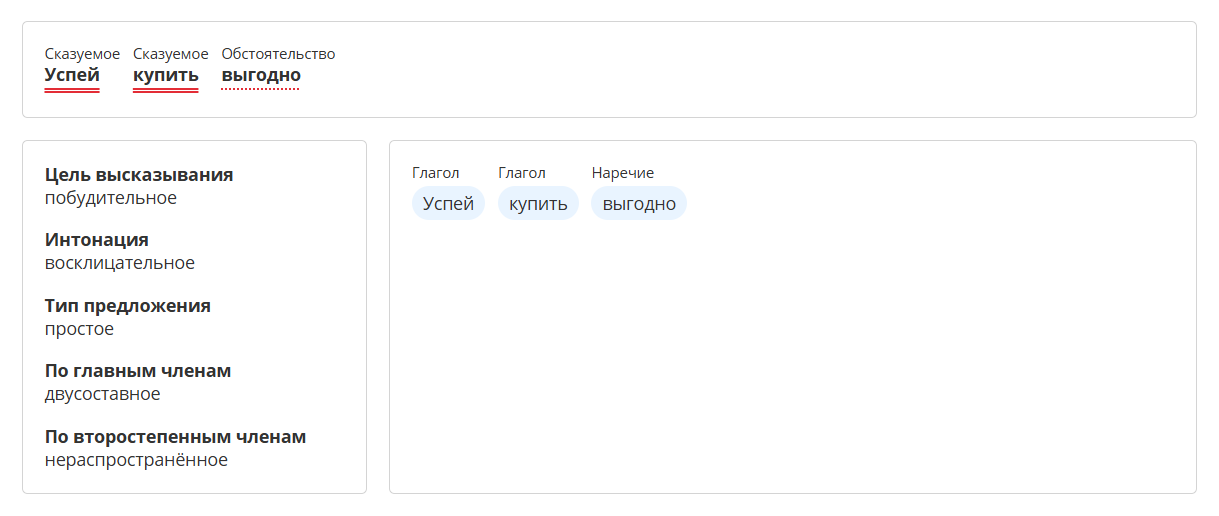The height and width of the screenshot is (516, 1219).
Task: Click the "По второстепенным членам" heading
Action: [175, 437]
